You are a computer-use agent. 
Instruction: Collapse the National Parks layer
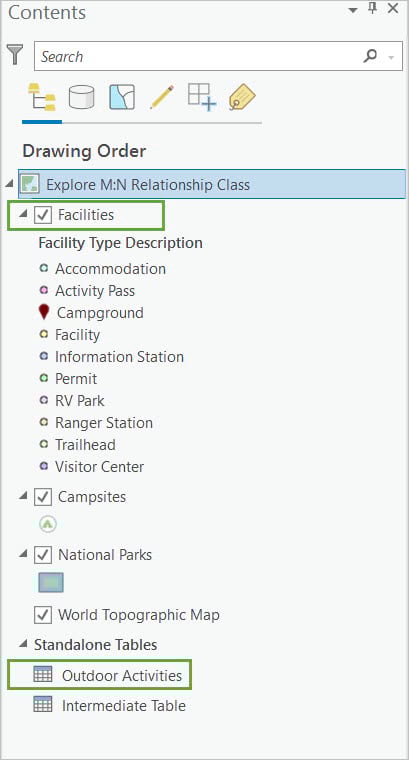tap(23, 554)
